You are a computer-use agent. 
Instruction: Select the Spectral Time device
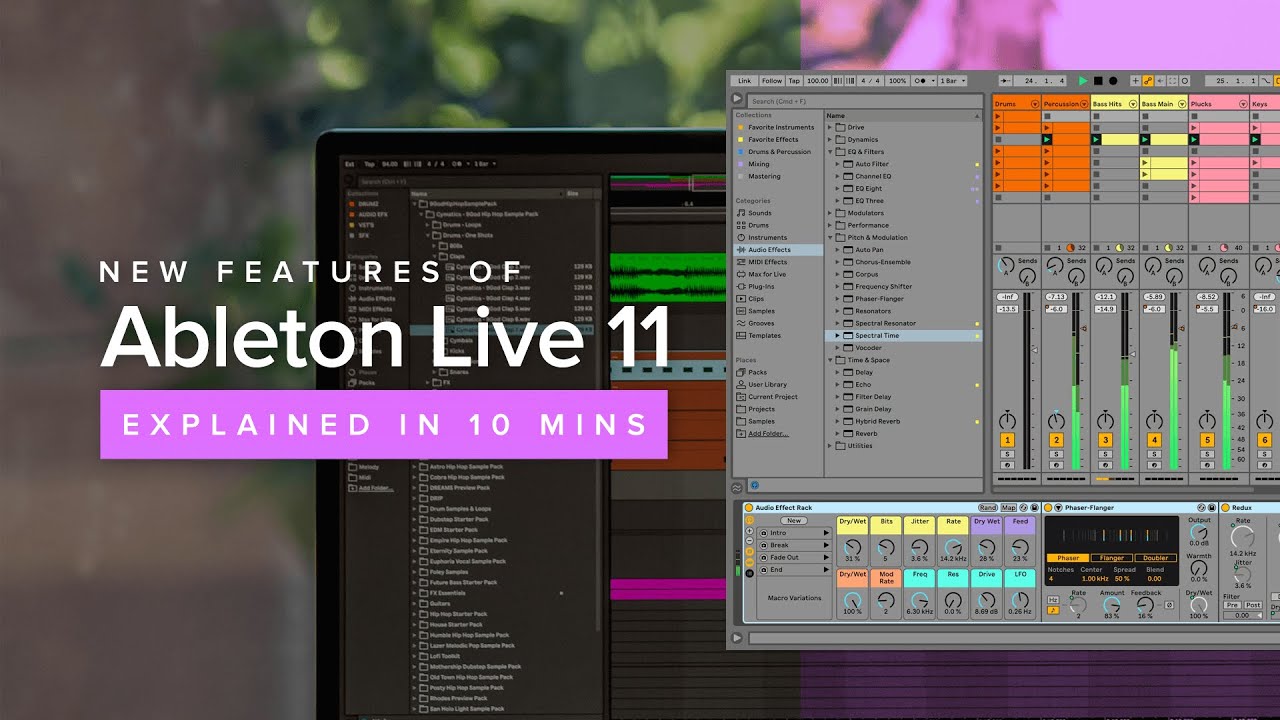pos(904,336)
